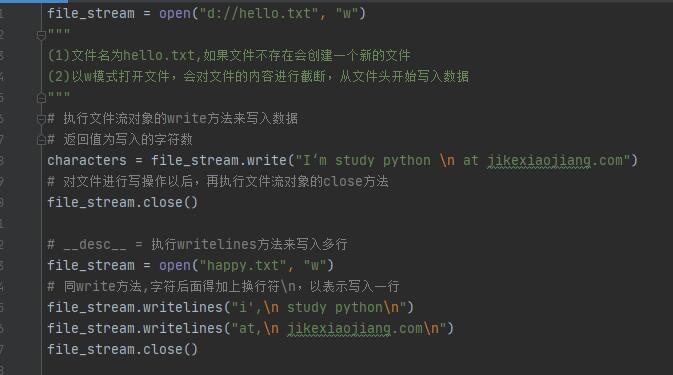Image resolution: width=673 pixels, height=375 pixels.
Task: Click underlined jikexiaojiang in the writelines call
Action: 339,329
